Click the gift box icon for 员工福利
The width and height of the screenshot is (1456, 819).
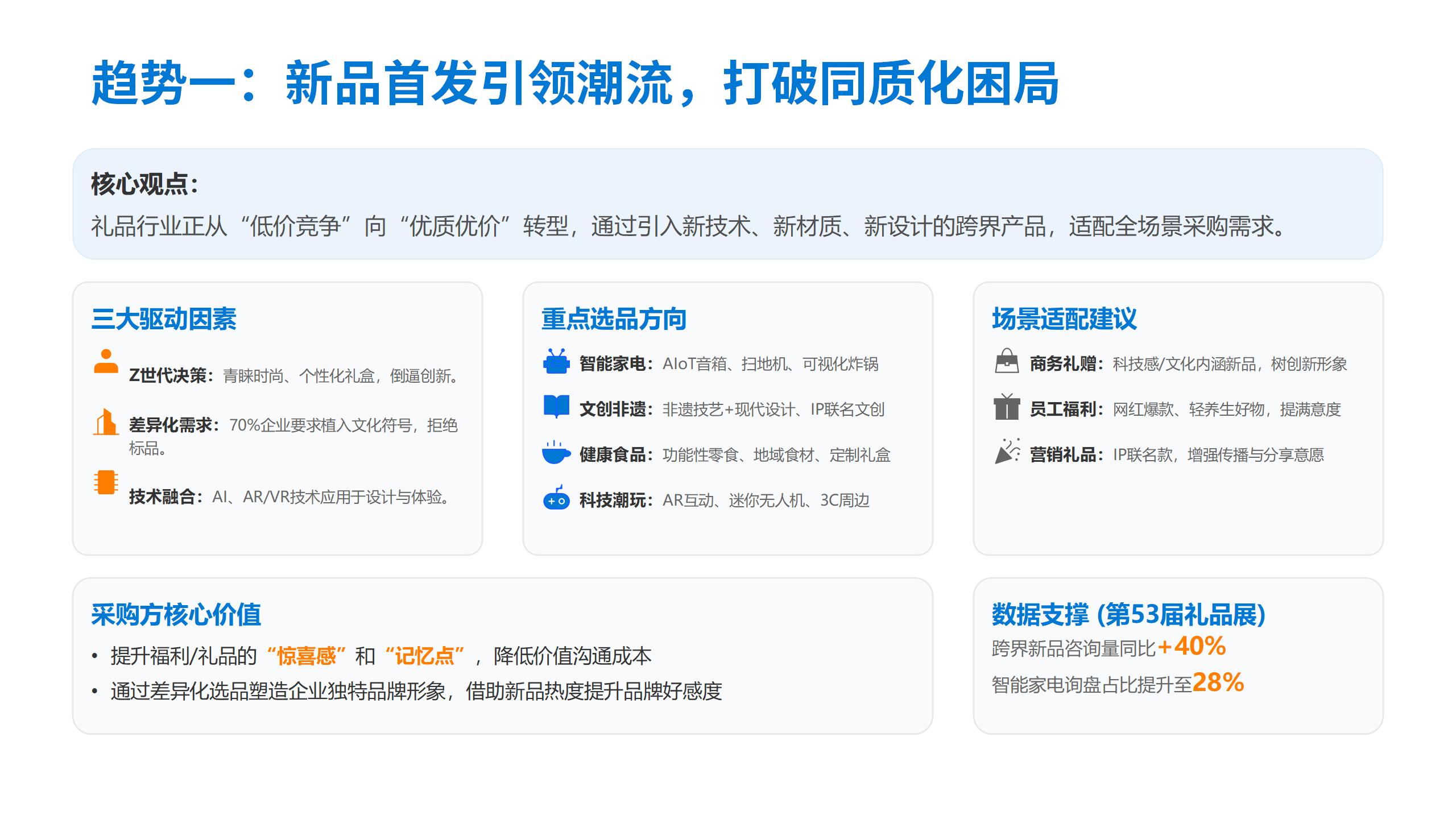pyautogui.click(x=1007, y=407)
